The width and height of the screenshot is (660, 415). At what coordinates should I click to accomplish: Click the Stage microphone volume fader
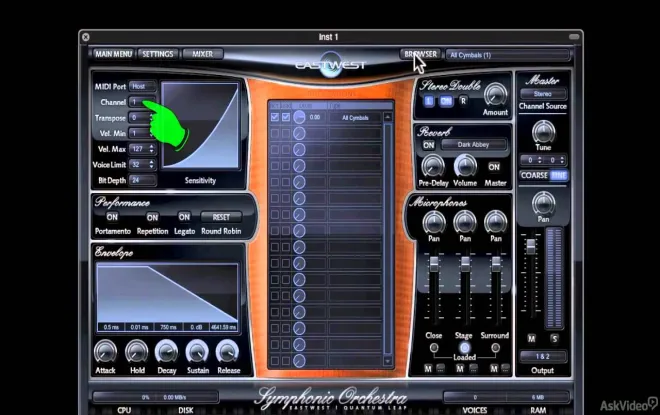point(465,264)
